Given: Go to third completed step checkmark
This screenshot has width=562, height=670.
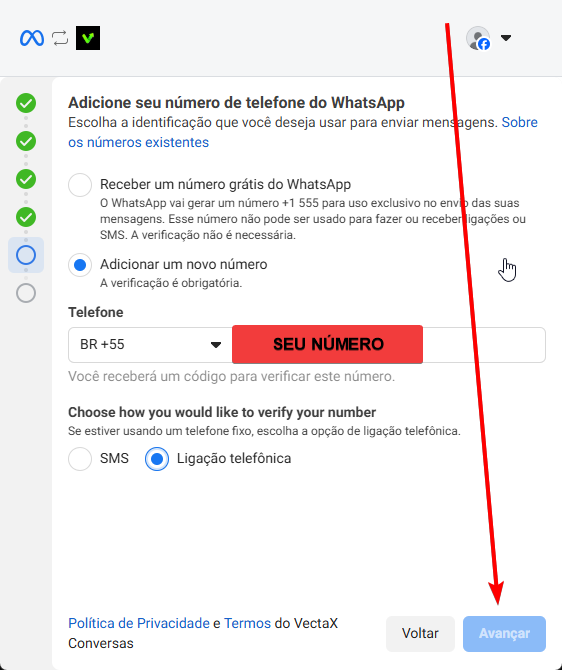Looking at the screenshot, I should [26, 179].
